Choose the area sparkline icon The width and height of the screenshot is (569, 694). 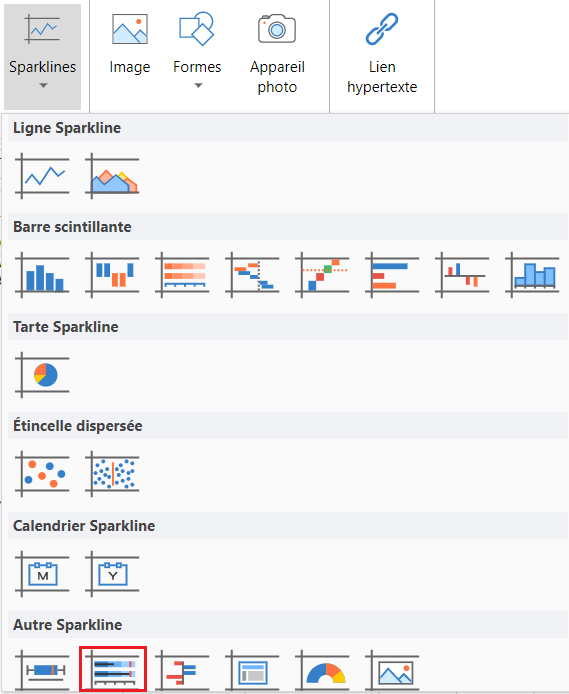click(x=112, y=176)
